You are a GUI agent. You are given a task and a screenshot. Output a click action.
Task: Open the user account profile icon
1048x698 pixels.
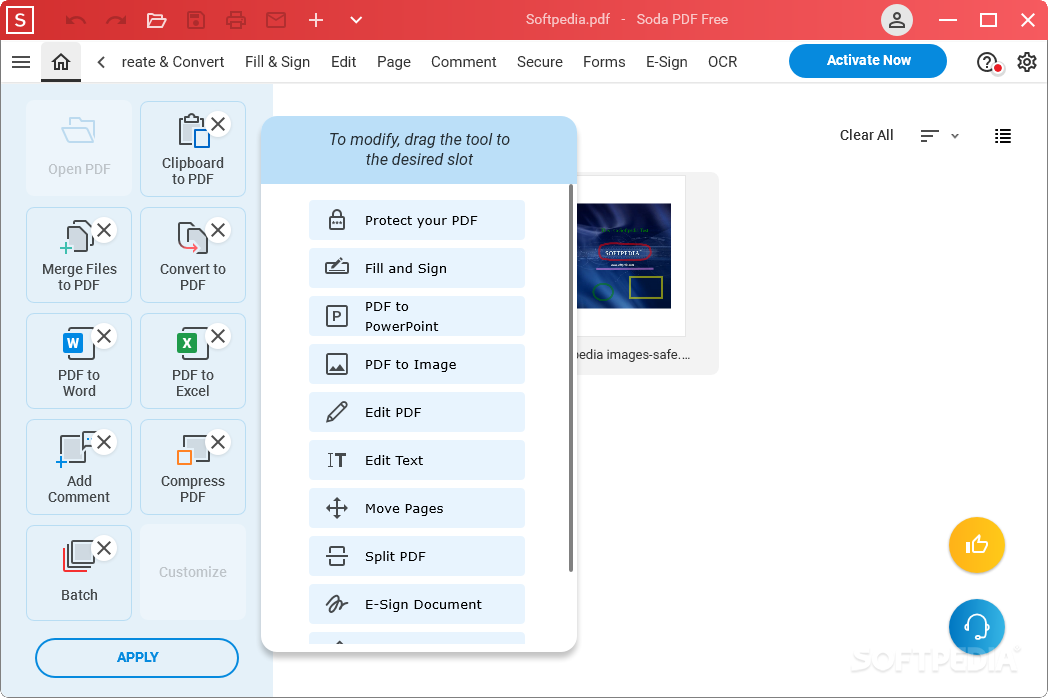pyautogui.click(x=897, y=20)
